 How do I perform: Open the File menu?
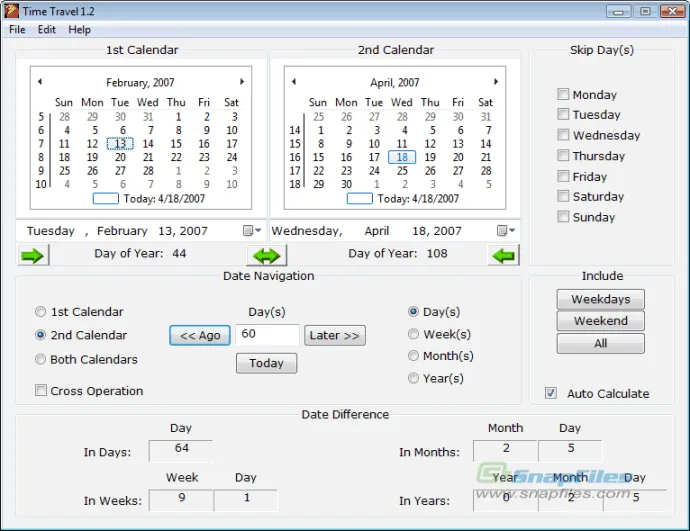pyautogui.click(x=17, y=29)
